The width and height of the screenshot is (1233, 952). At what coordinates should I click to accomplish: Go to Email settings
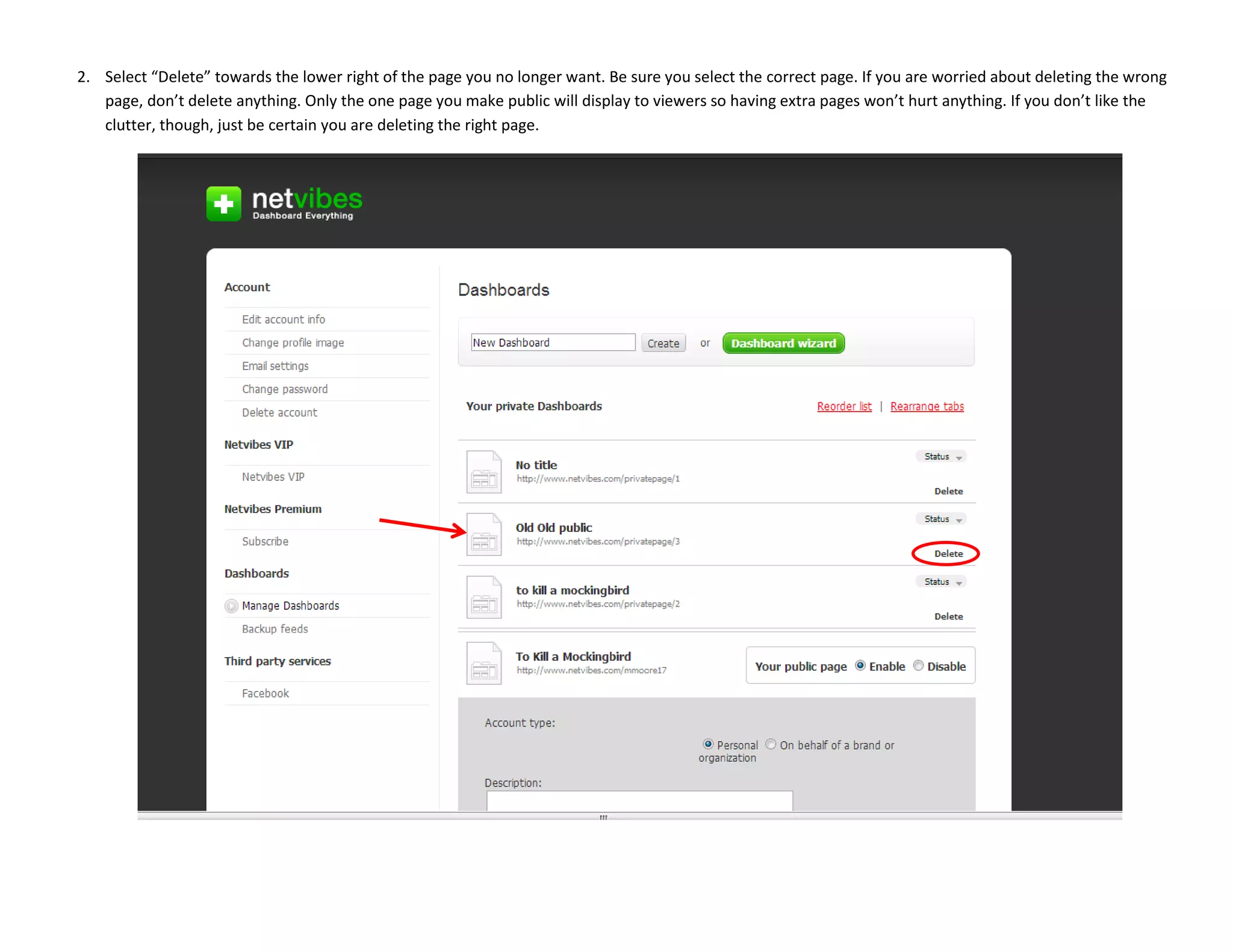(275, 366)
